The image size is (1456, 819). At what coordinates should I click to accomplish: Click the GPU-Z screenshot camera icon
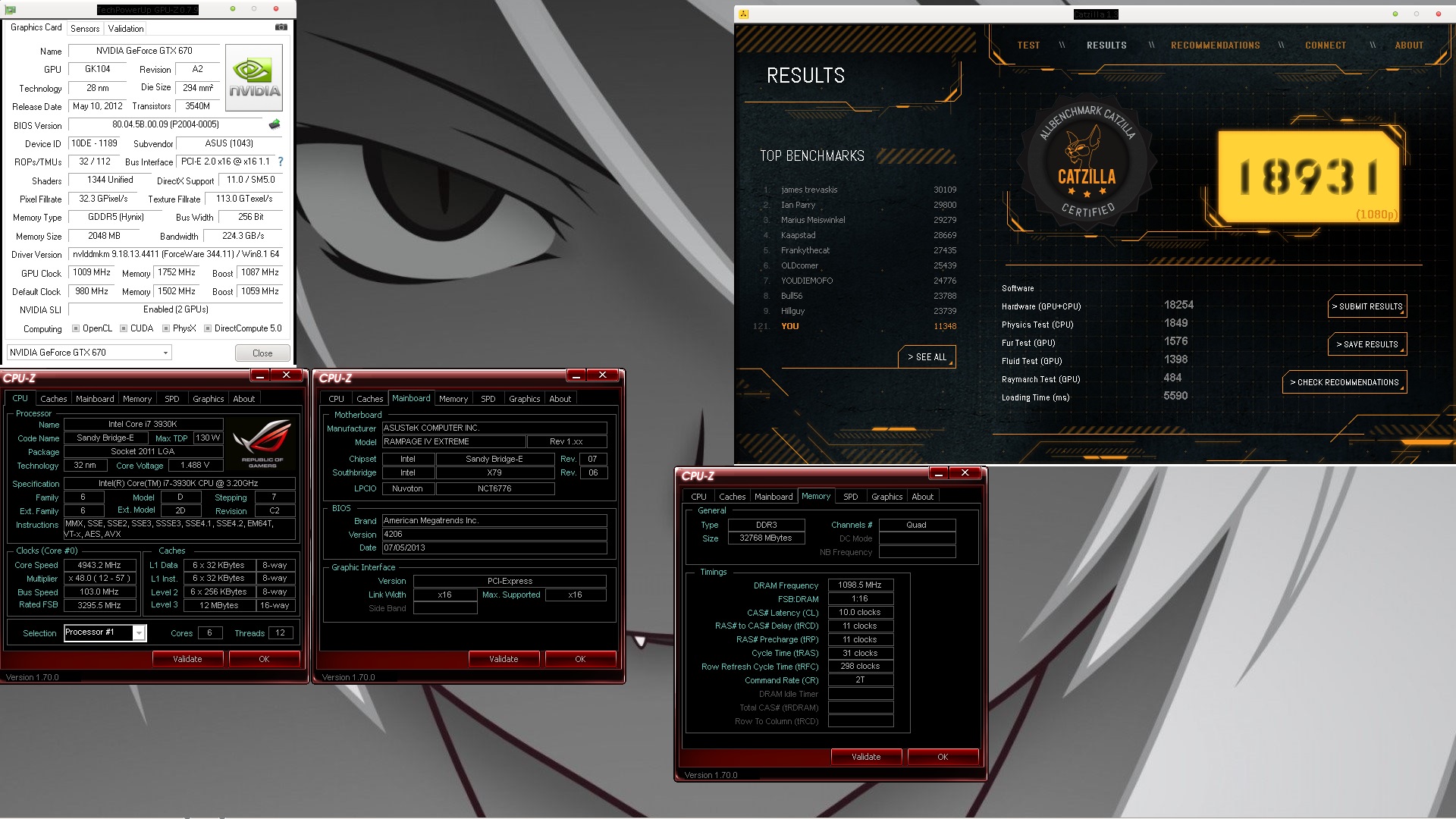281,27
